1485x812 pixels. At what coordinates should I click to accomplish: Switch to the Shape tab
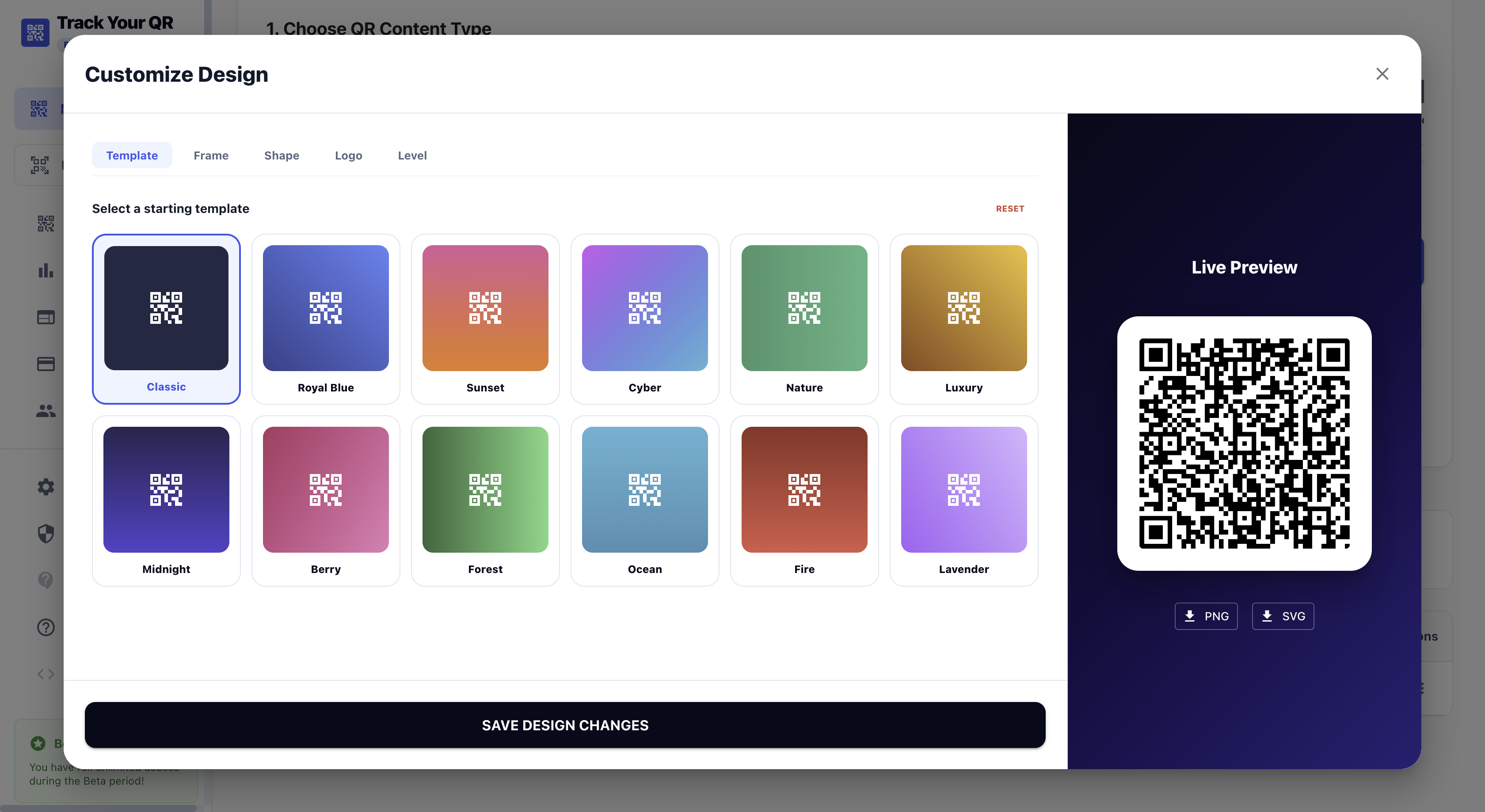click(282, 155)
